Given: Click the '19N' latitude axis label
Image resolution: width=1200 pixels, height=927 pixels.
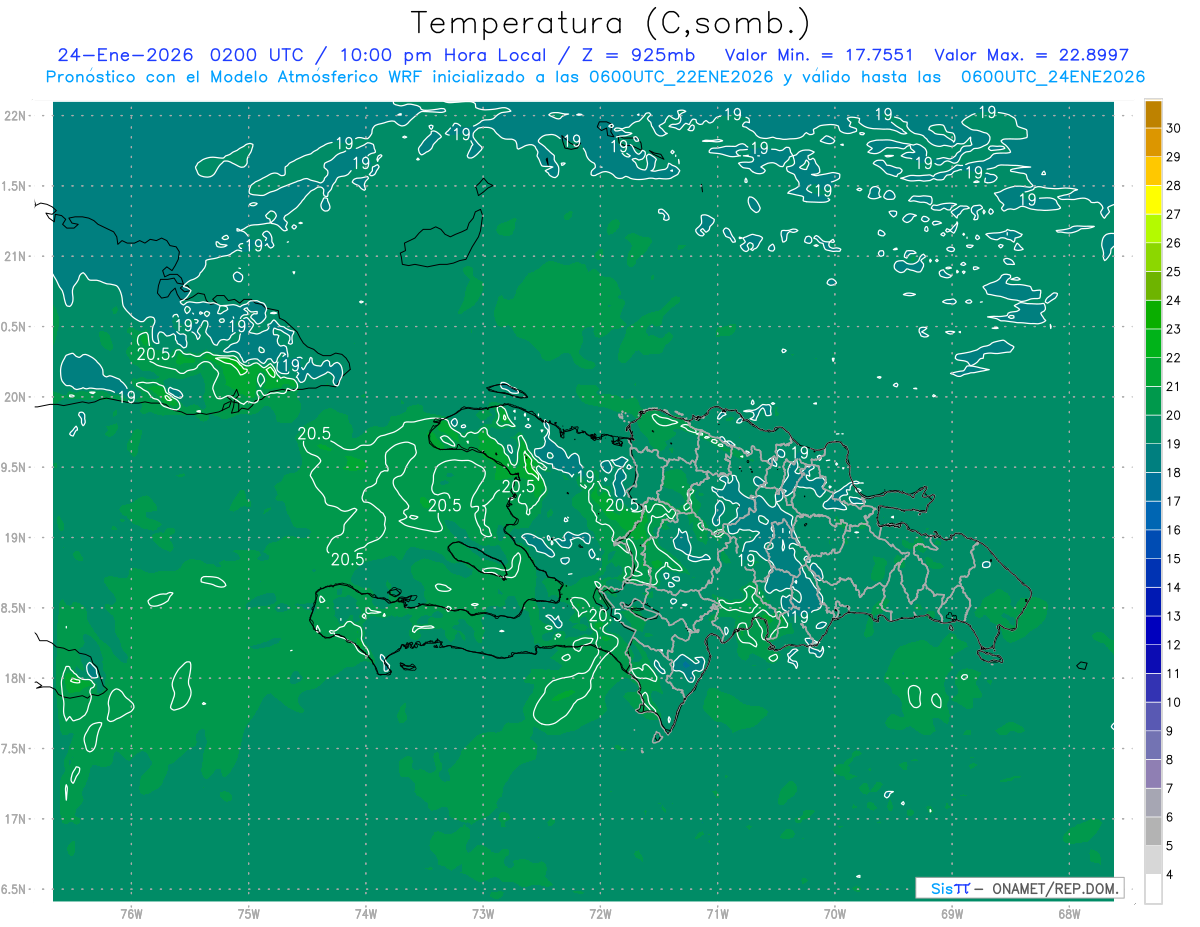Looking at the screenshot, I should click(14, 538).
